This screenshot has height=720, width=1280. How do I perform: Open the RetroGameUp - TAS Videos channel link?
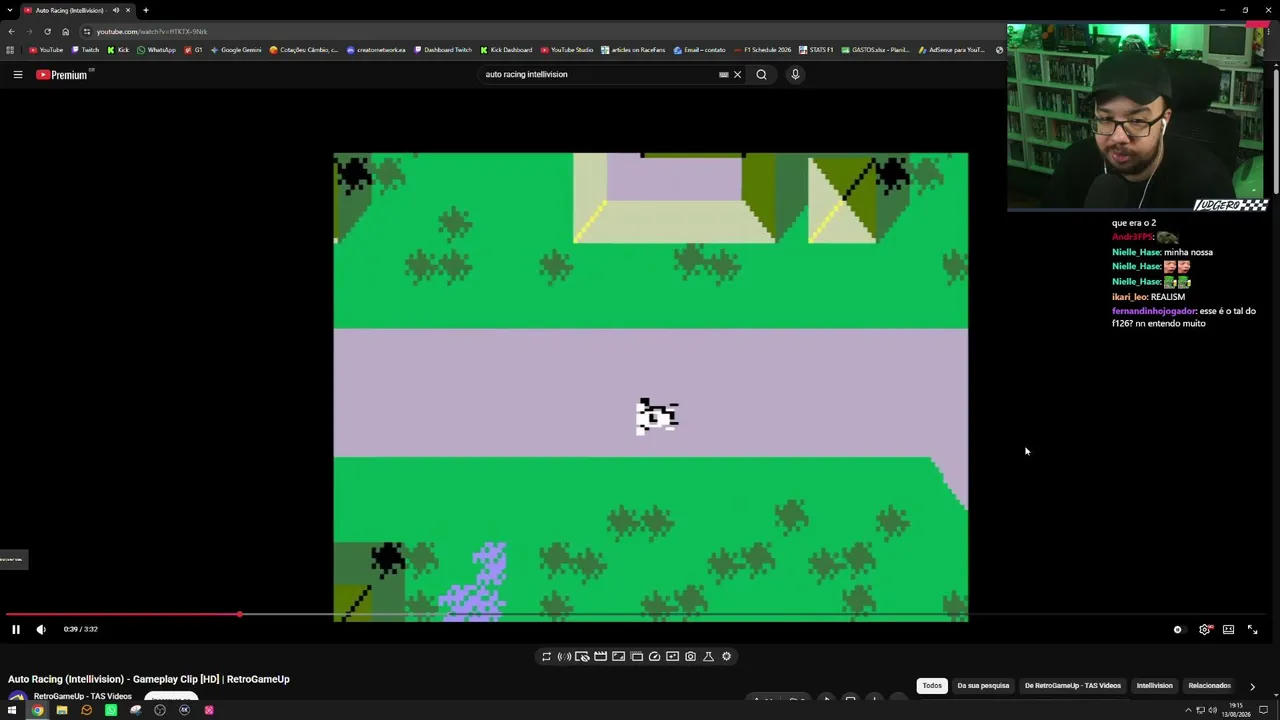[x=83, y=696]
